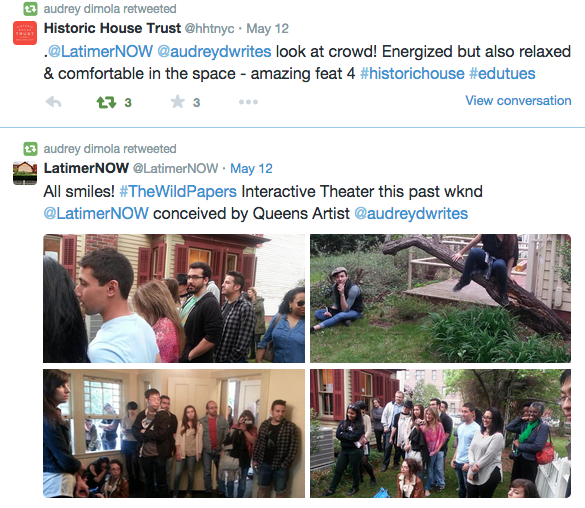The image size is (585, 508).
Task: Favorite the Historic House Trust tweet
Action: point(178,101)
